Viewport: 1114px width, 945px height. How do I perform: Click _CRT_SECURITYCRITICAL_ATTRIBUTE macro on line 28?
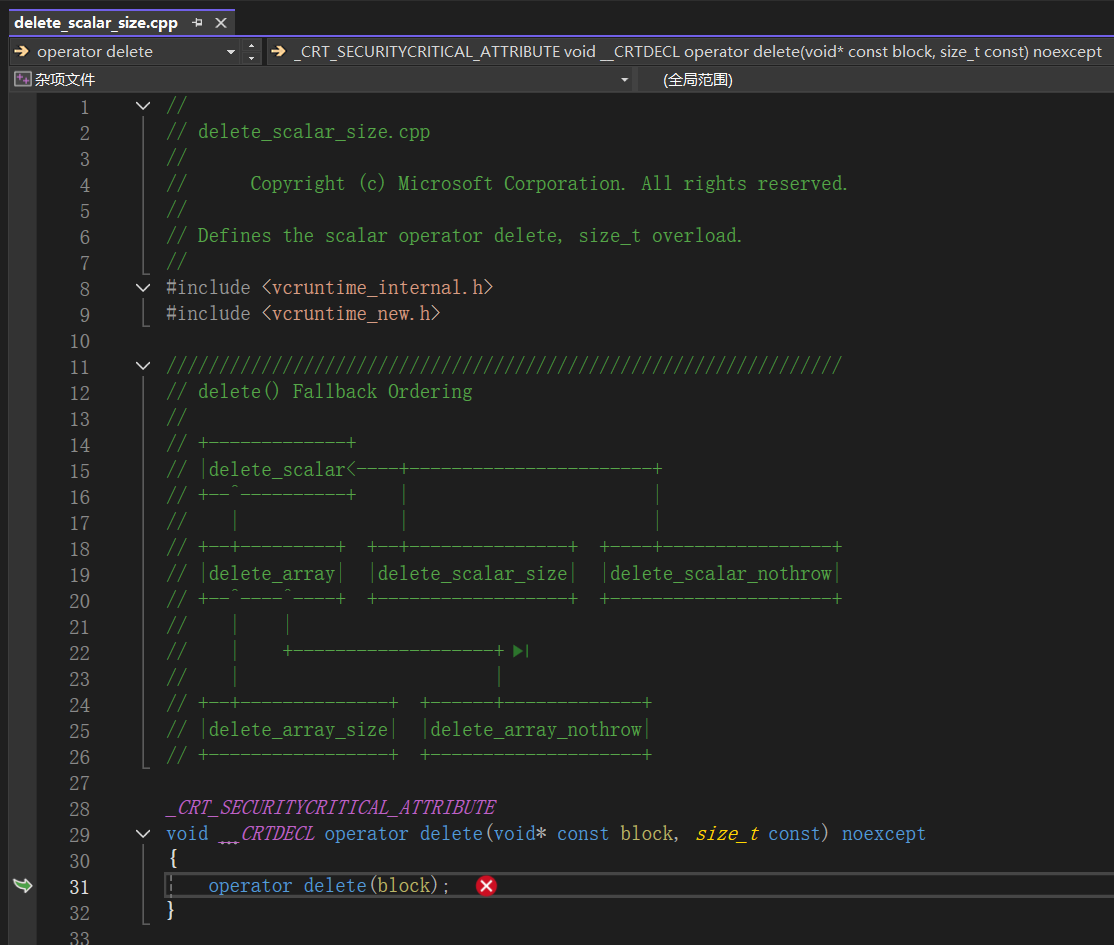[x=331, y=808]
